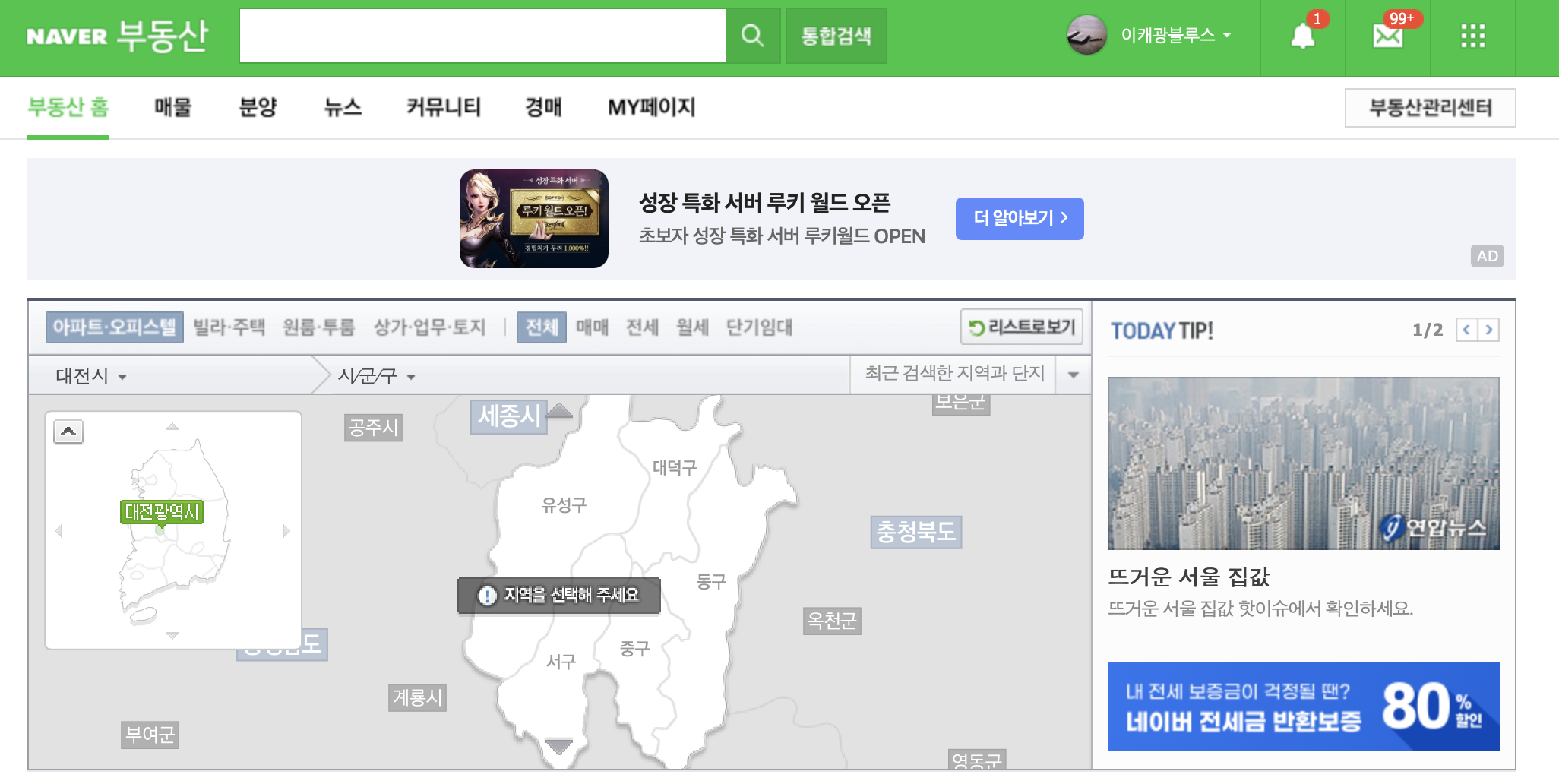Click the 부동산 logo text
The image size is (1559, 784).
pyautogui.click(x=163, y=36)
